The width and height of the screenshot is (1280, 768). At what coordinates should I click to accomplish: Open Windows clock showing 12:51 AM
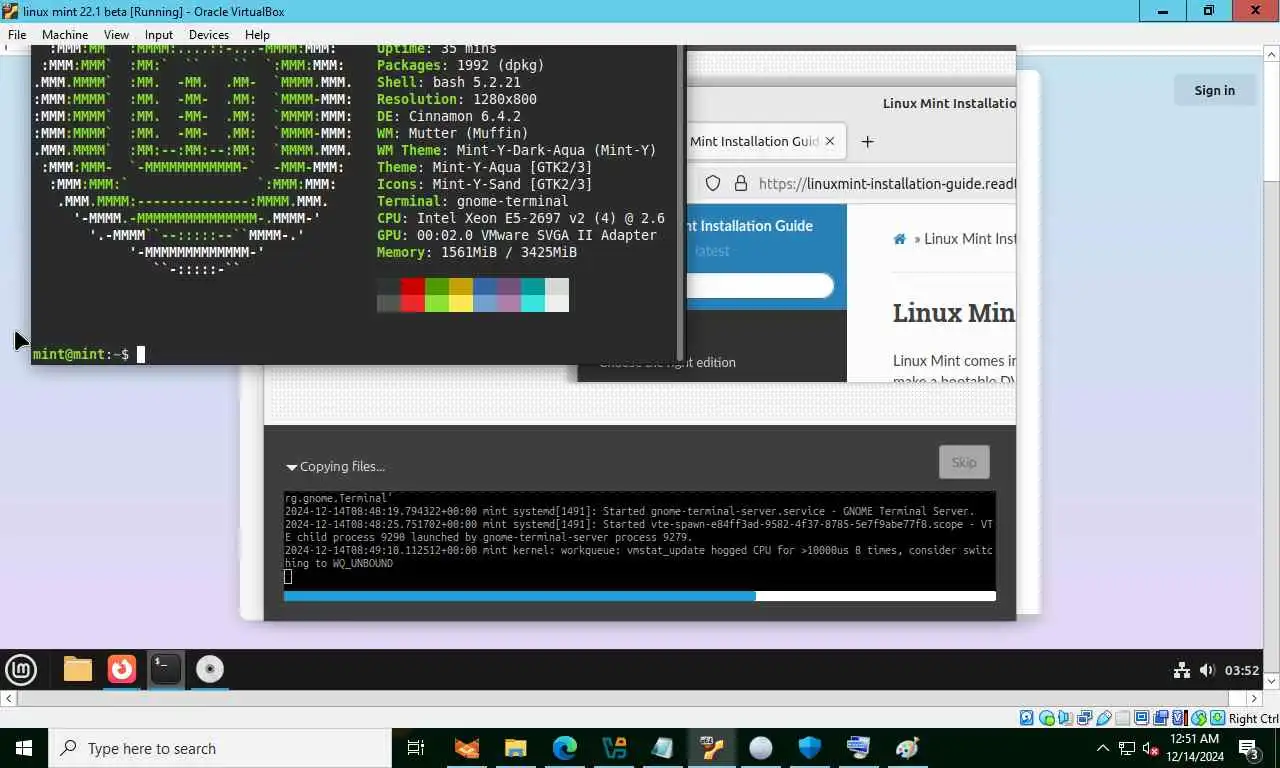1196,748
